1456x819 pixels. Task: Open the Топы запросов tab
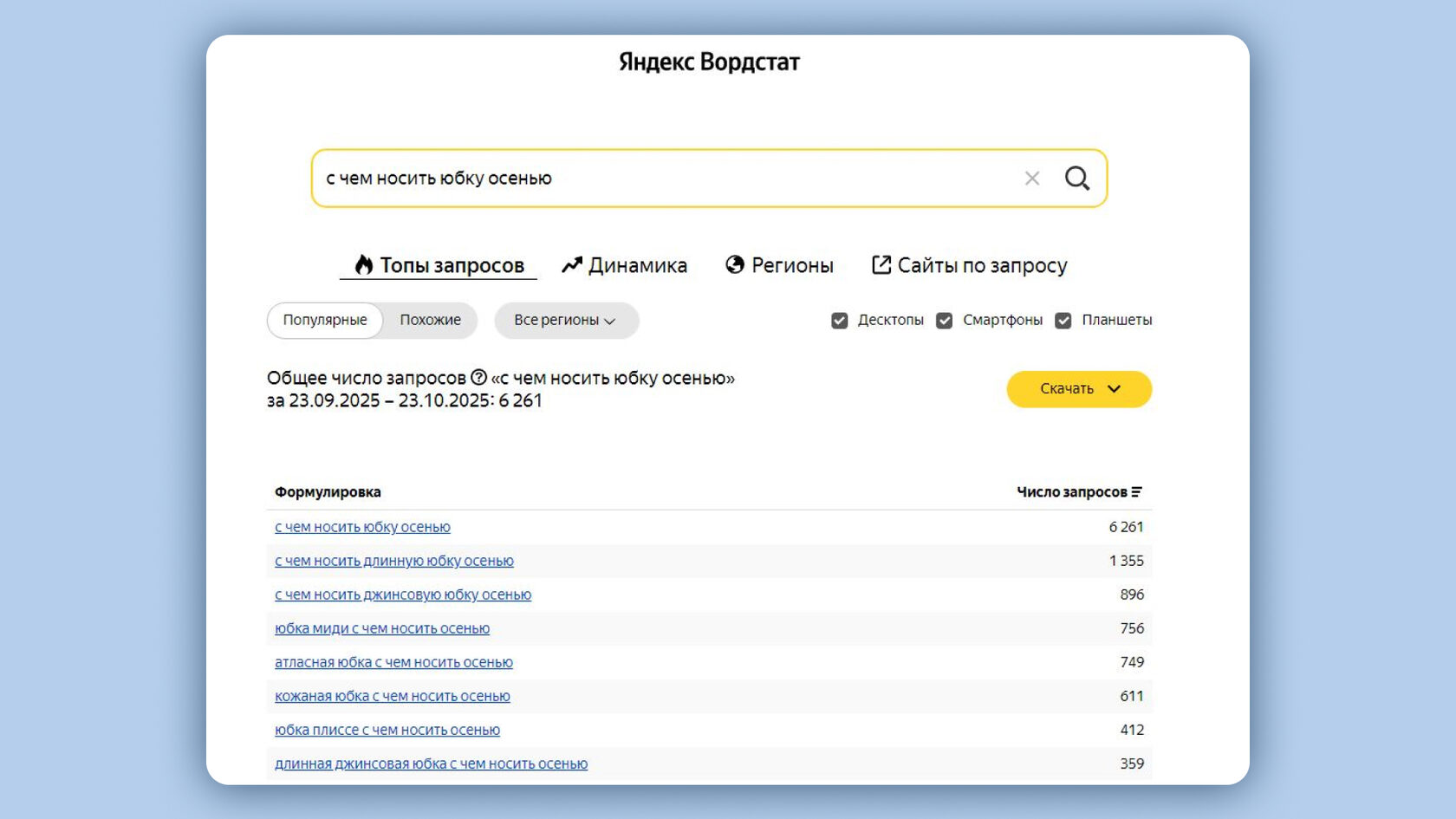click(x=439, y=265)
